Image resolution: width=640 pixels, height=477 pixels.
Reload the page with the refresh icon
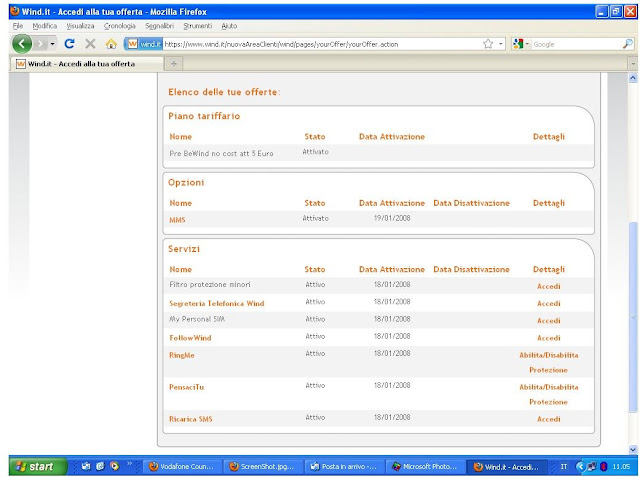[69, 44]
